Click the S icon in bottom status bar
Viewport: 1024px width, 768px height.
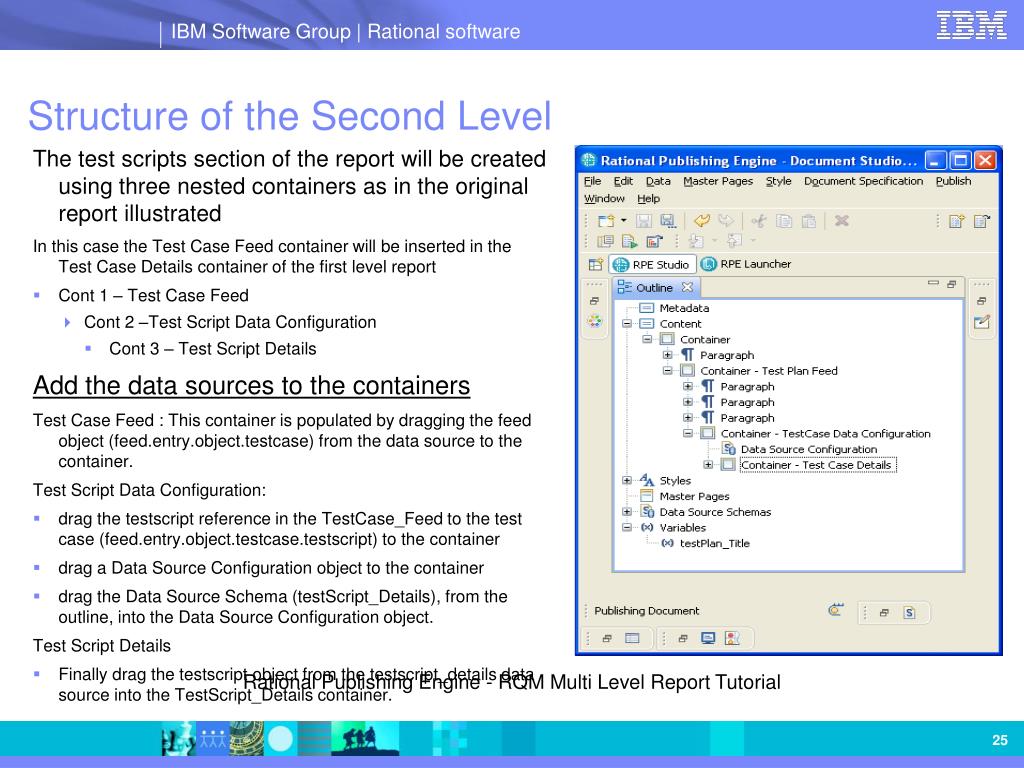pos(909,613)
